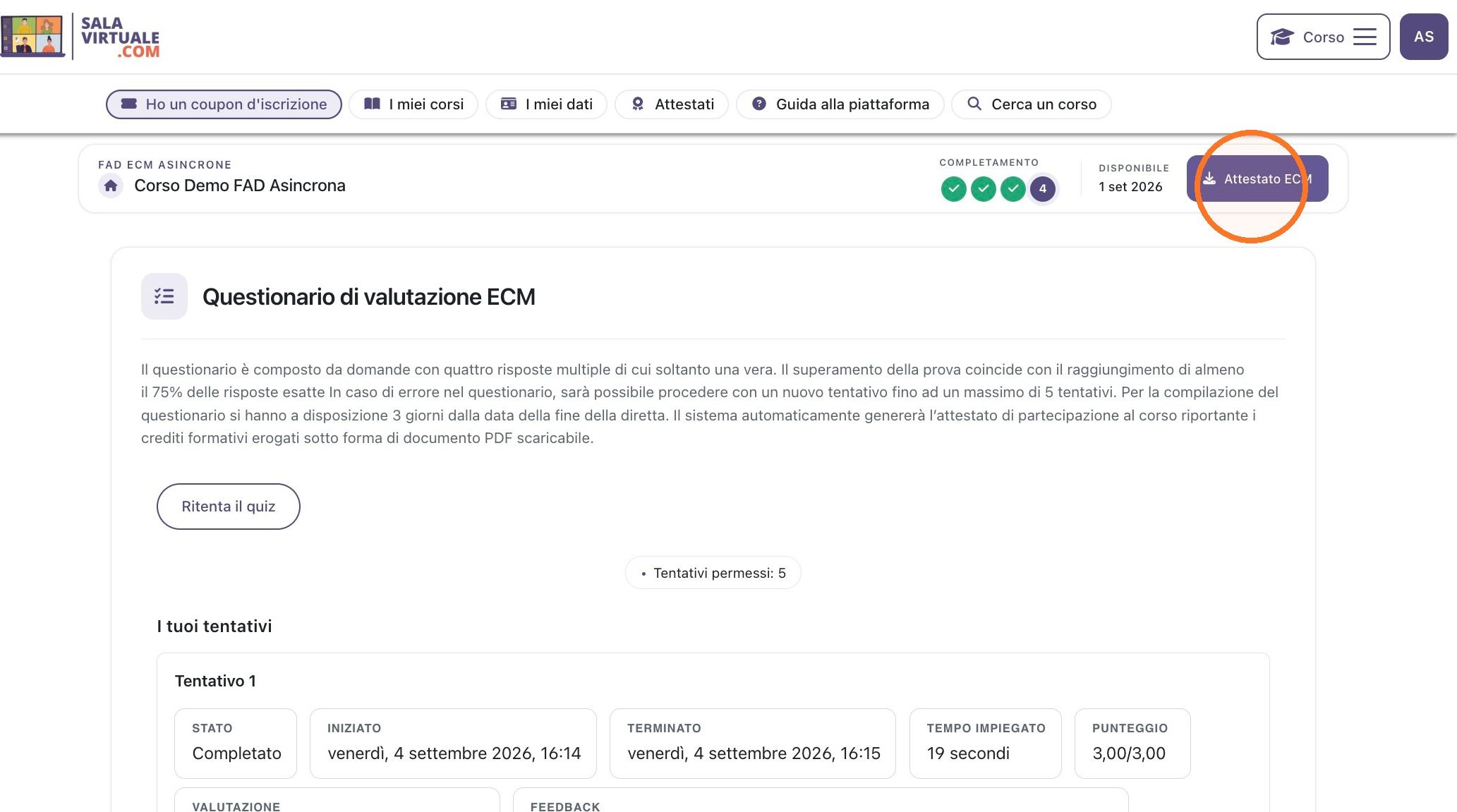Click the Sala Virtuale logo
The height and width of the screenshot is (812, 1457).
pos(80,37)
